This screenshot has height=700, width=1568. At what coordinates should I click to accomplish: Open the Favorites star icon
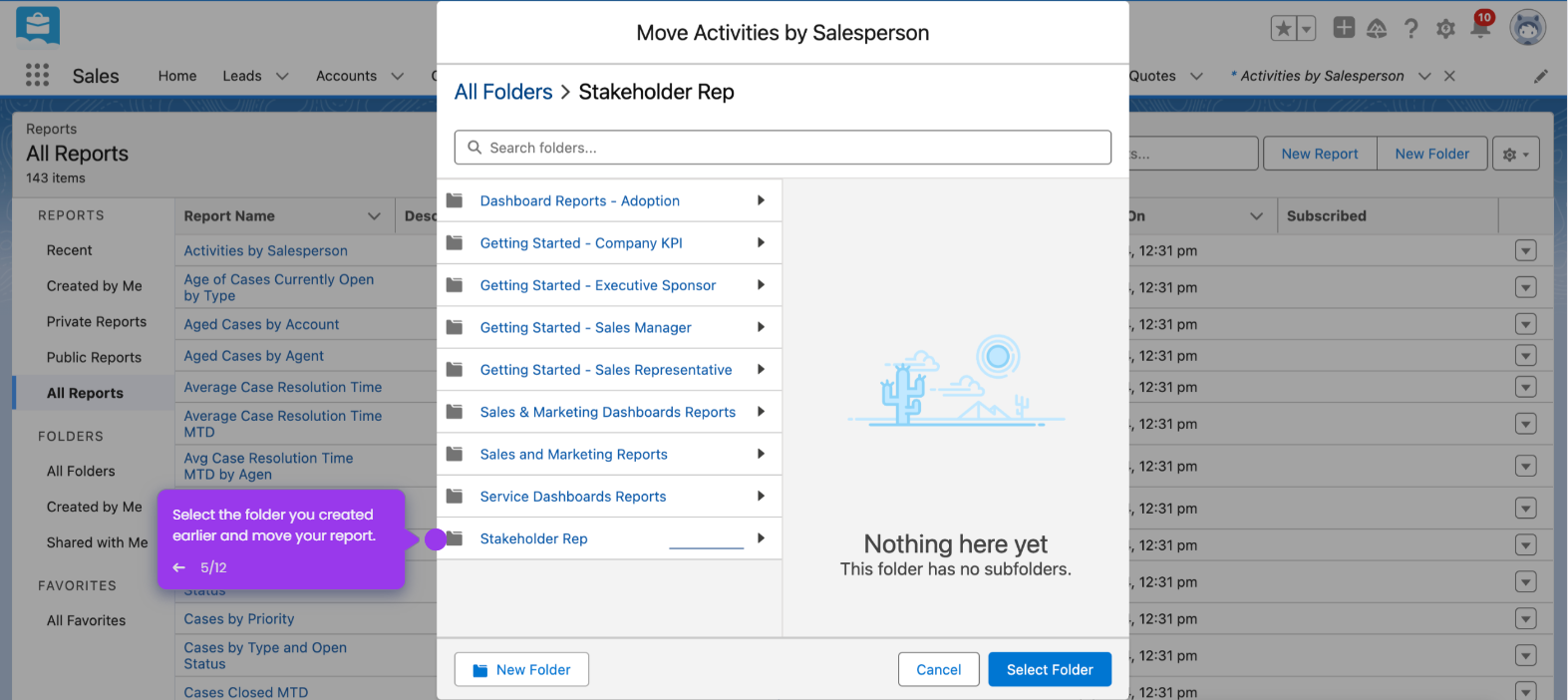(x=1284, y=29)
